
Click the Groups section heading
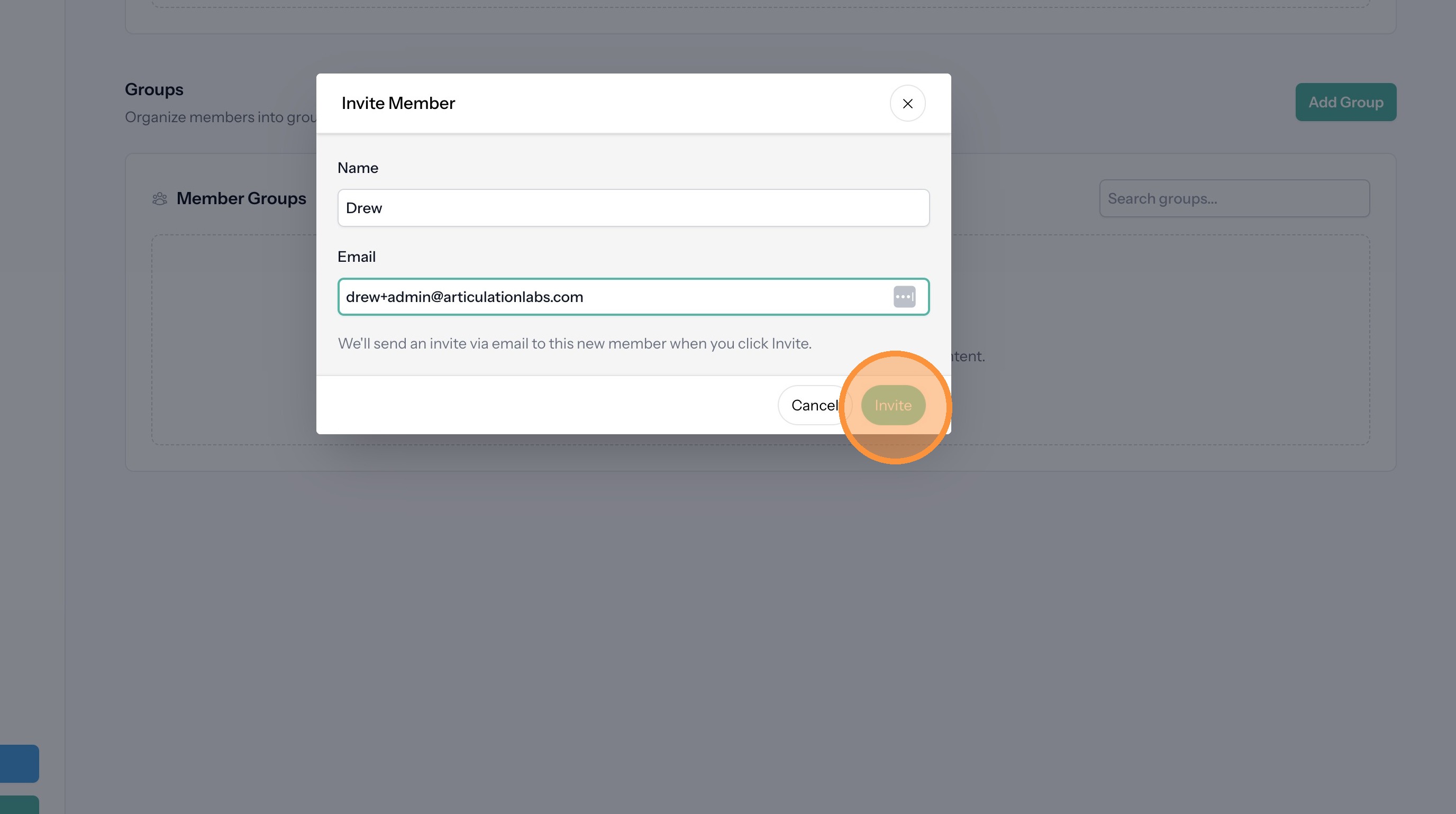[154, 89]
